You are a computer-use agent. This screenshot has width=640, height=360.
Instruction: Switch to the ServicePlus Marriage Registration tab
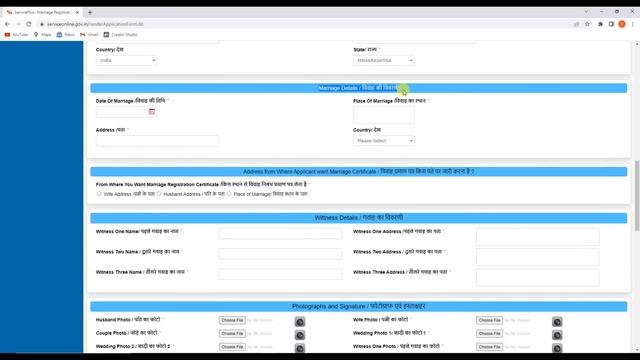(x=41, y=12)
